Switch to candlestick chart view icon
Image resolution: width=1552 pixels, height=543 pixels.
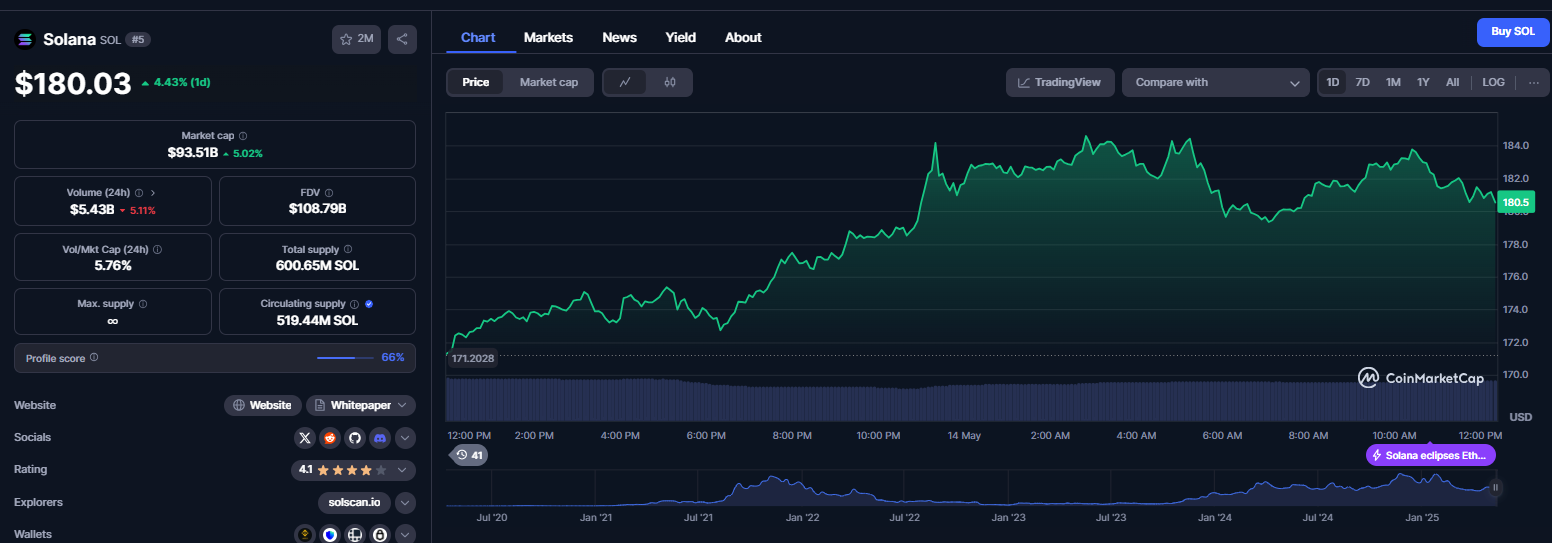[670, 82]
